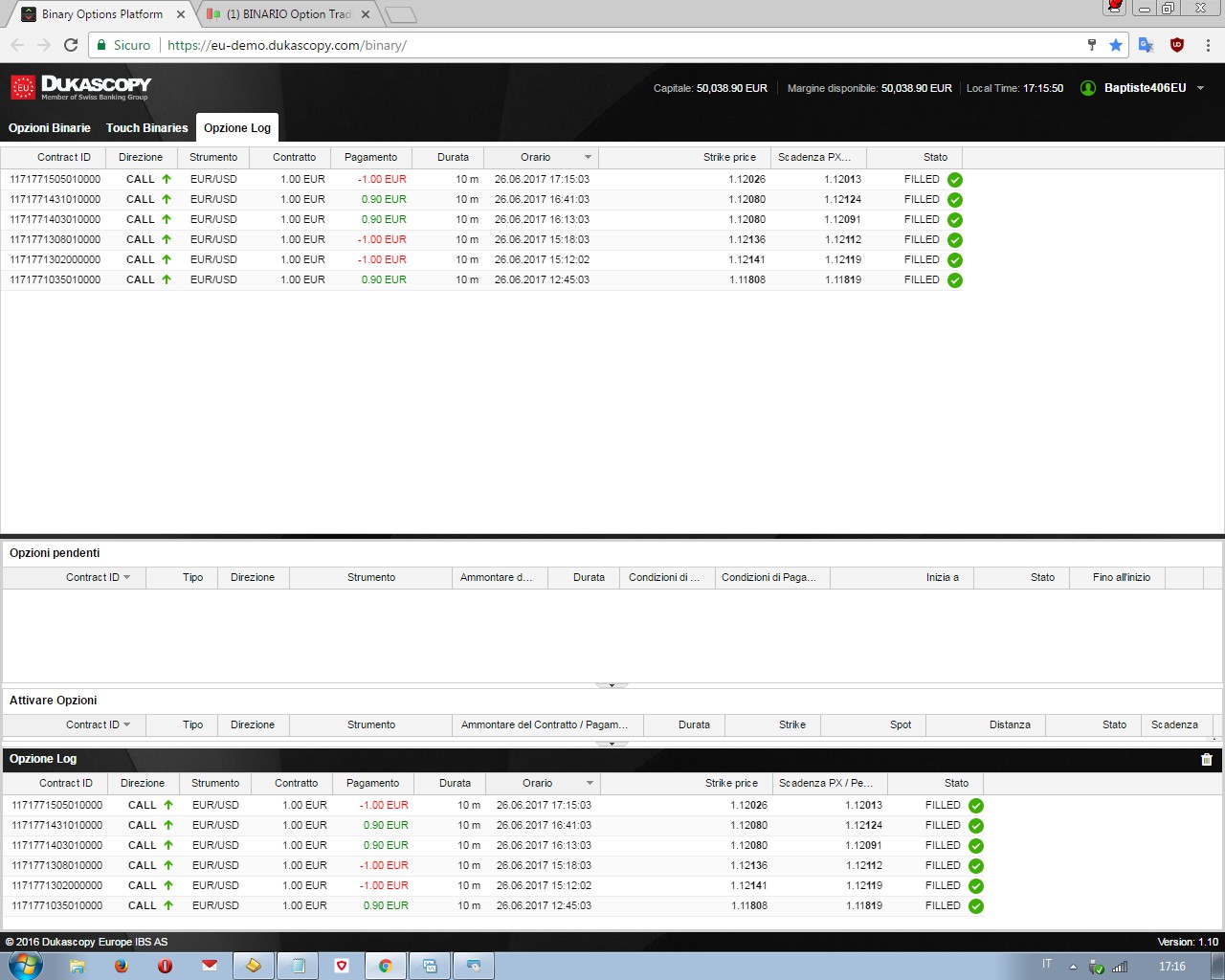Viewport: 1225px width, 980px height.
Task: Click FILLED check icon for 12:45:03 in top table
Action: point(955,280)
